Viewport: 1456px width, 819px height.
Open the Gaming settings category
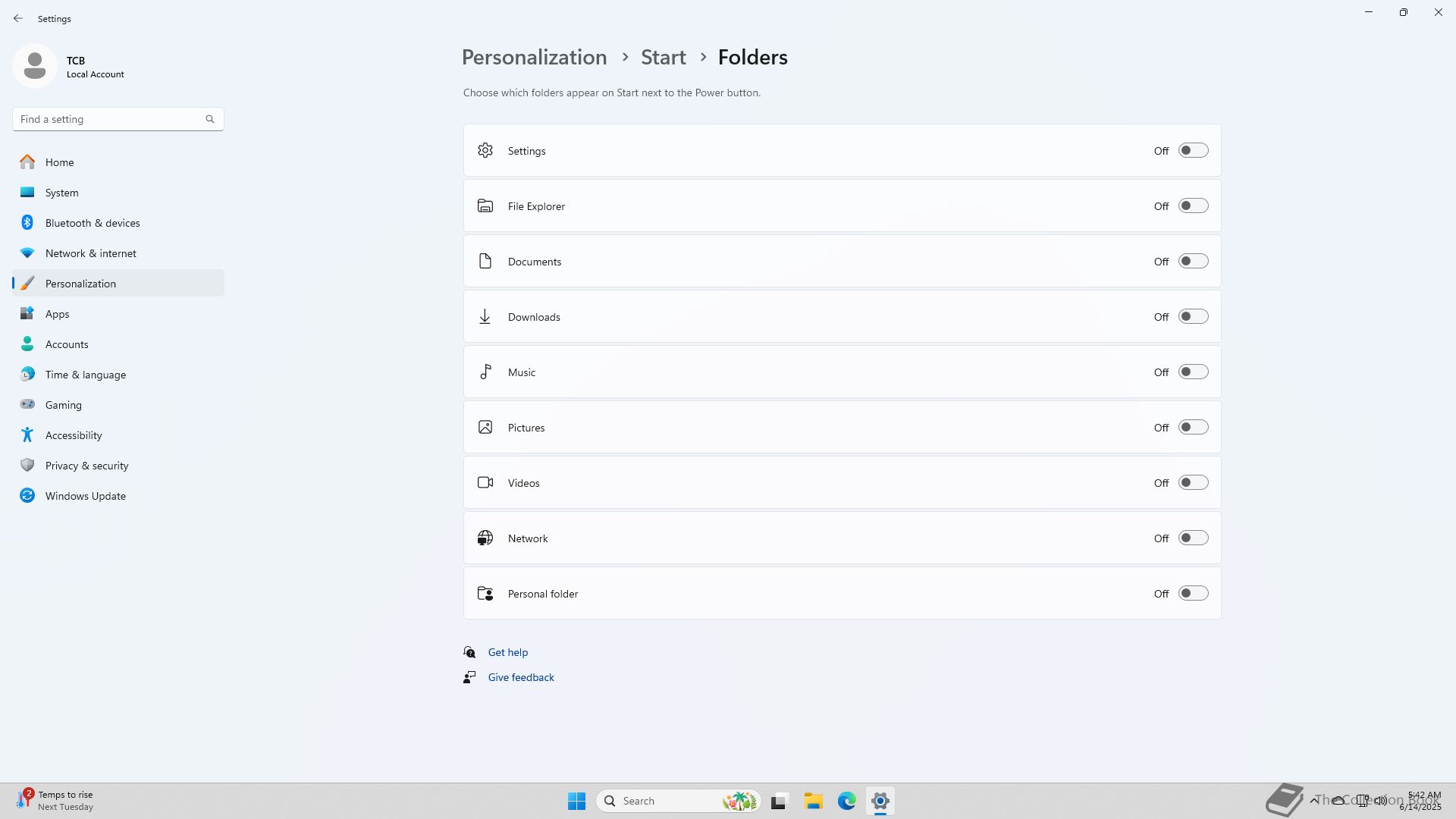63,405
